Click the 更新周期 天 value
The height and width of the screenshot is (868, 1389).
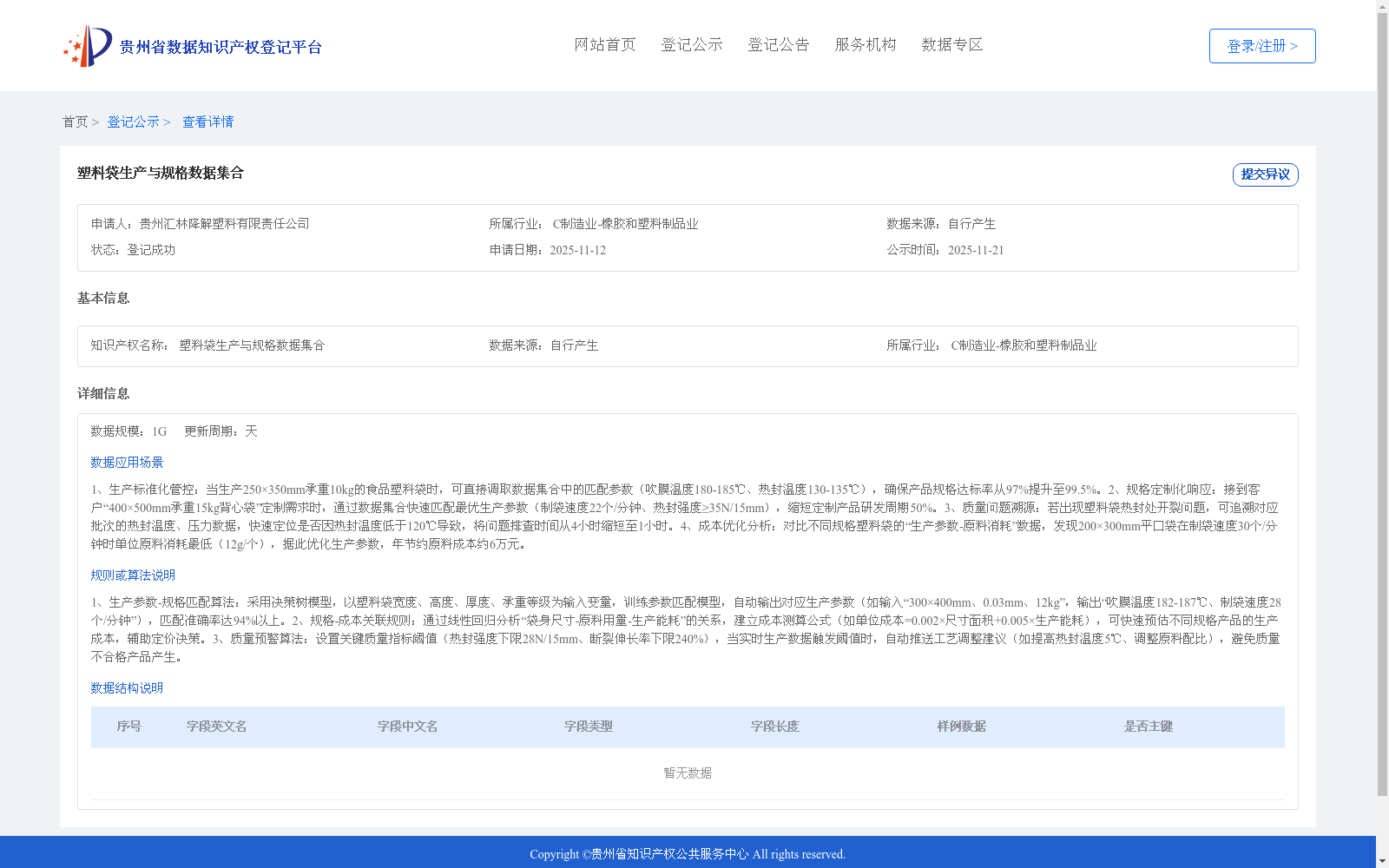coord(251,431)
